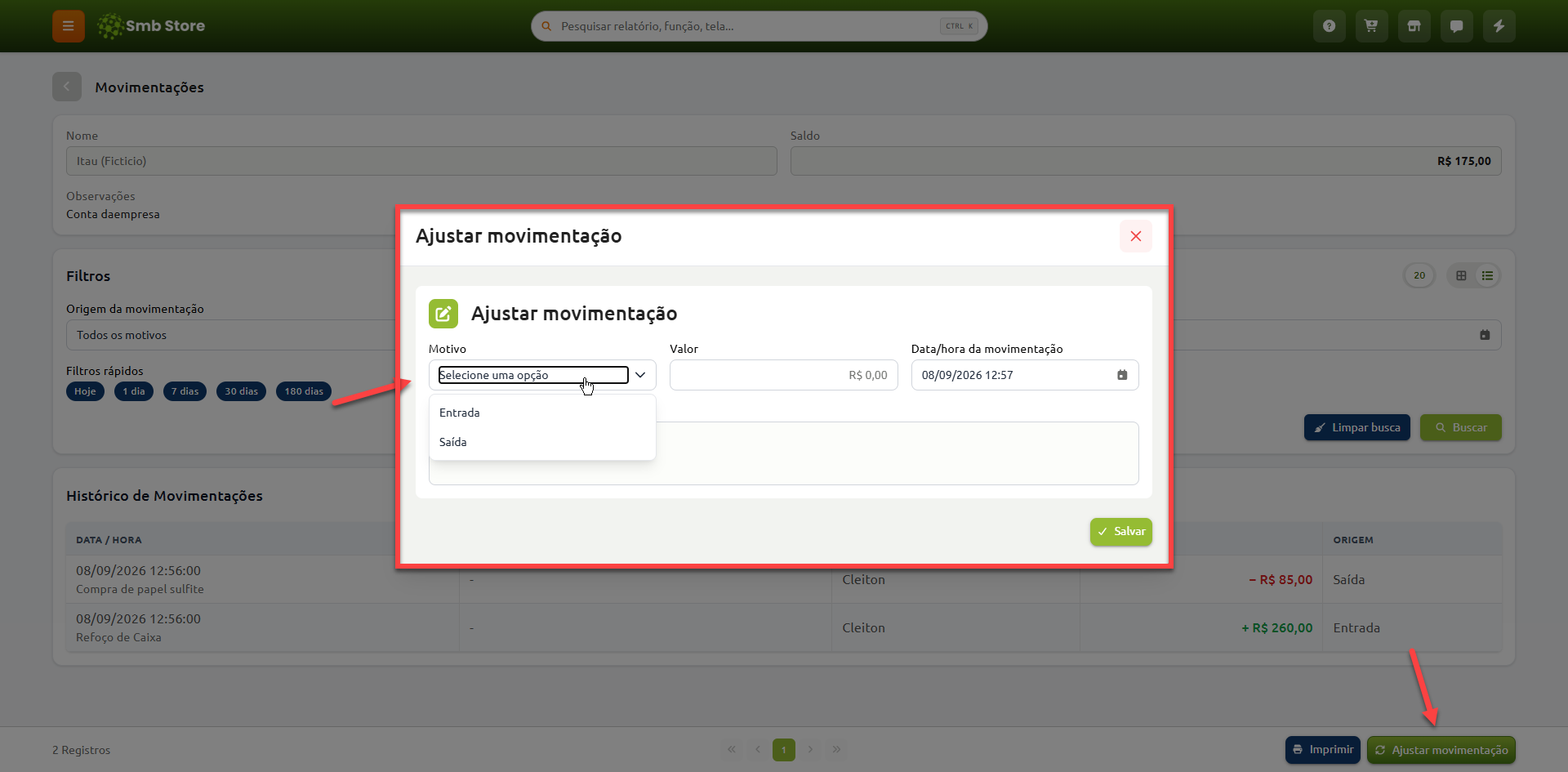Open calendar icon in Data/hora field
The image size is (1568, 772).
pos(1122,375)
